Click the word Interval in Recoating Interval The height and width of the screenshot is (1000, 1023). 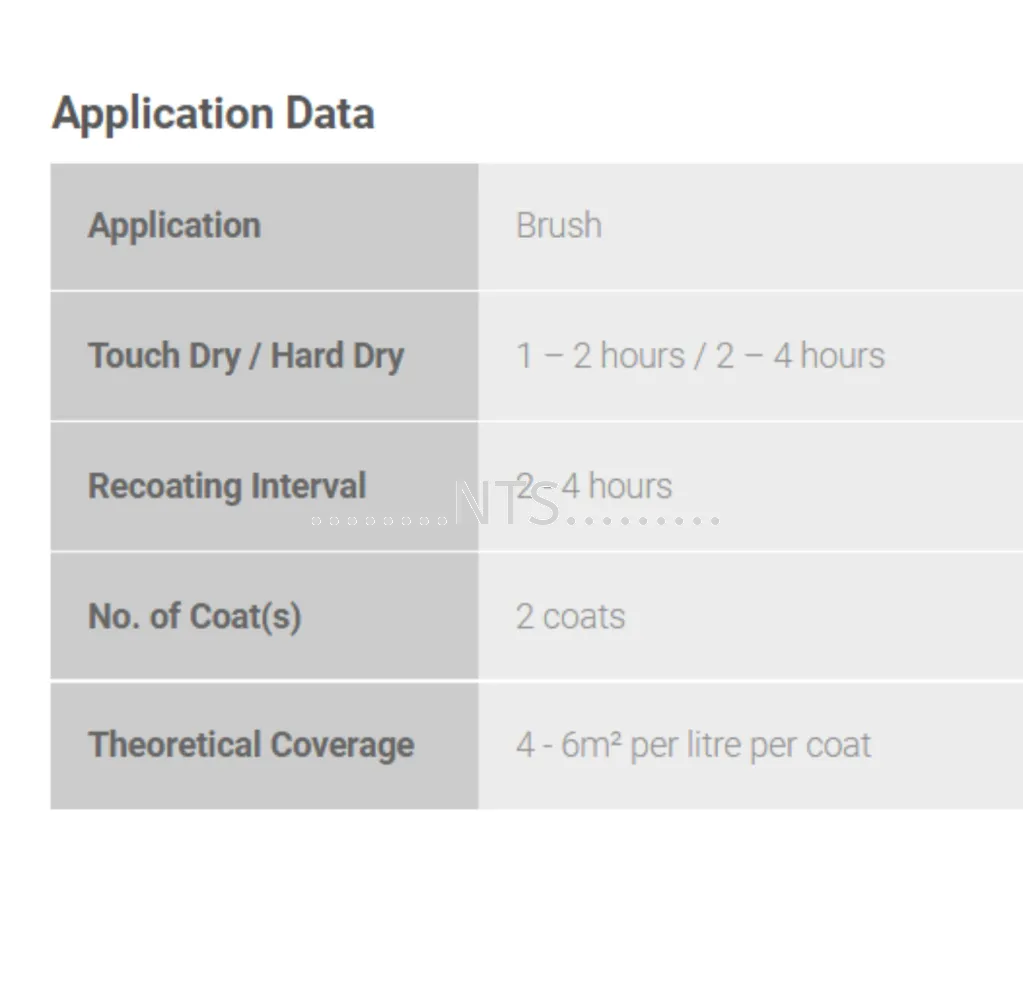point(309,486)
